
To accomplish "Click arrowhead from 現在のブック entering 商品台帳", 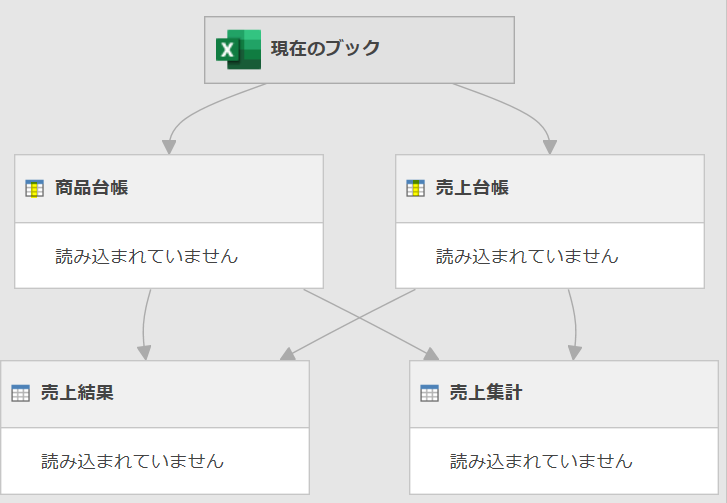I will click(170, 147).
